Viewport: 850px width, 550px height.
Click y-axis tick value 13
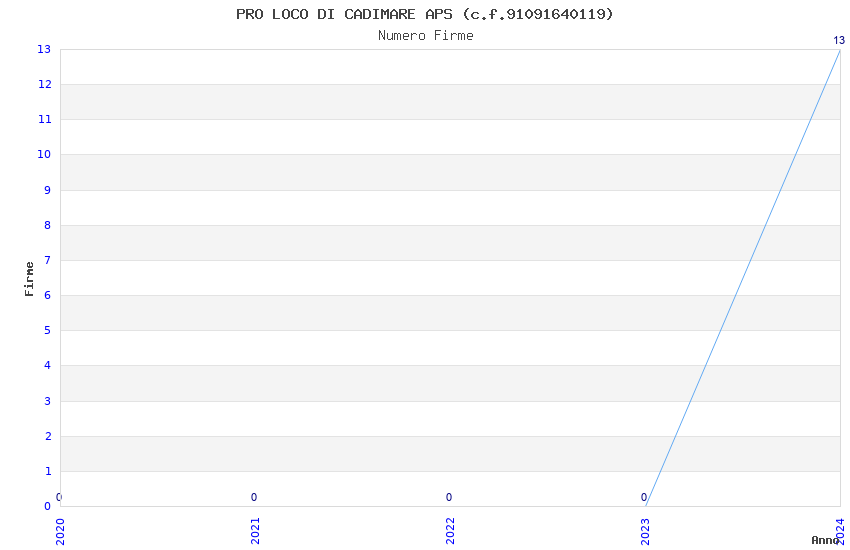(44, 49)
